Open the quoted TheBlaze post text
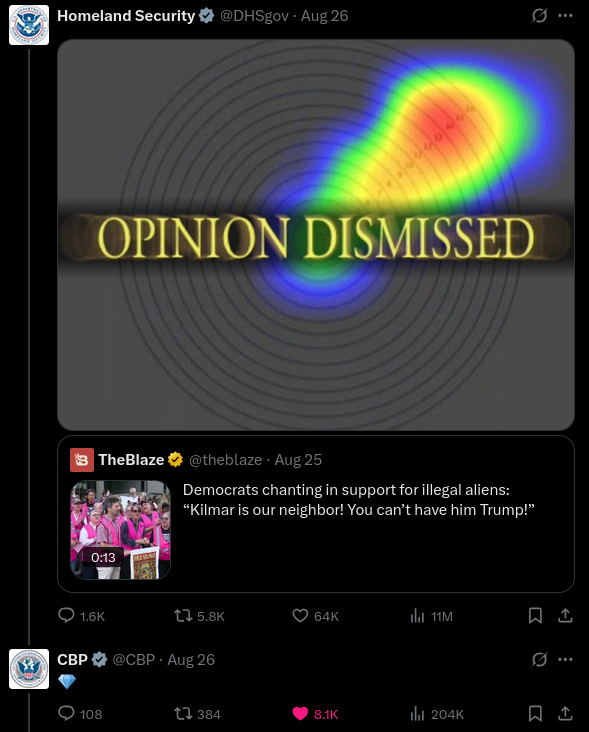589x732 pixels. [x=358, y=500]
